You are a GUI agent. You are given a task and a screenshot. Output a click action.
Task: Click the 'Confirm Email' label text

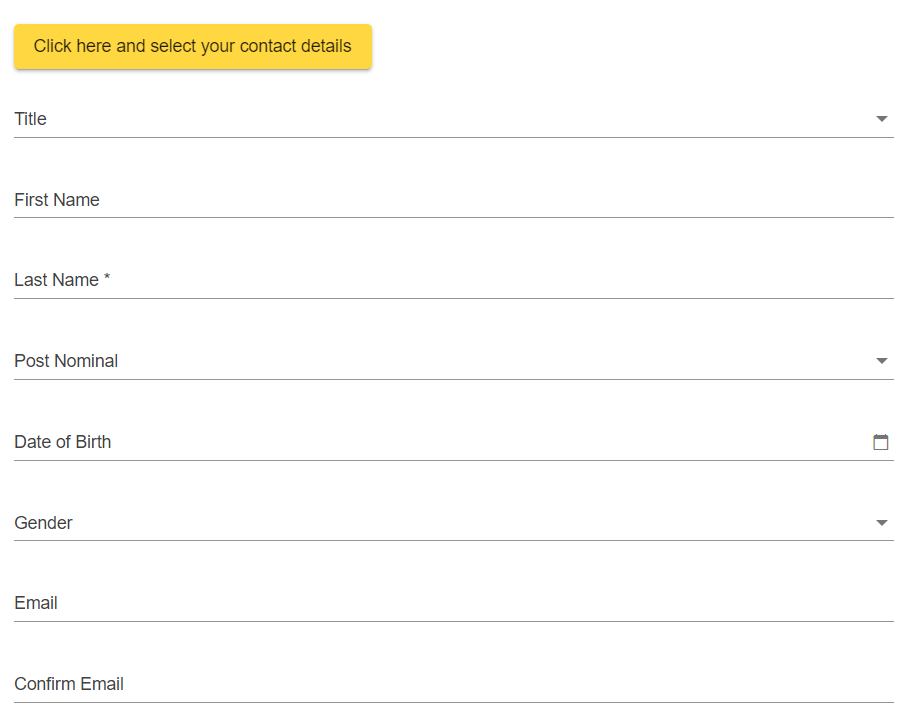(69, 684)
